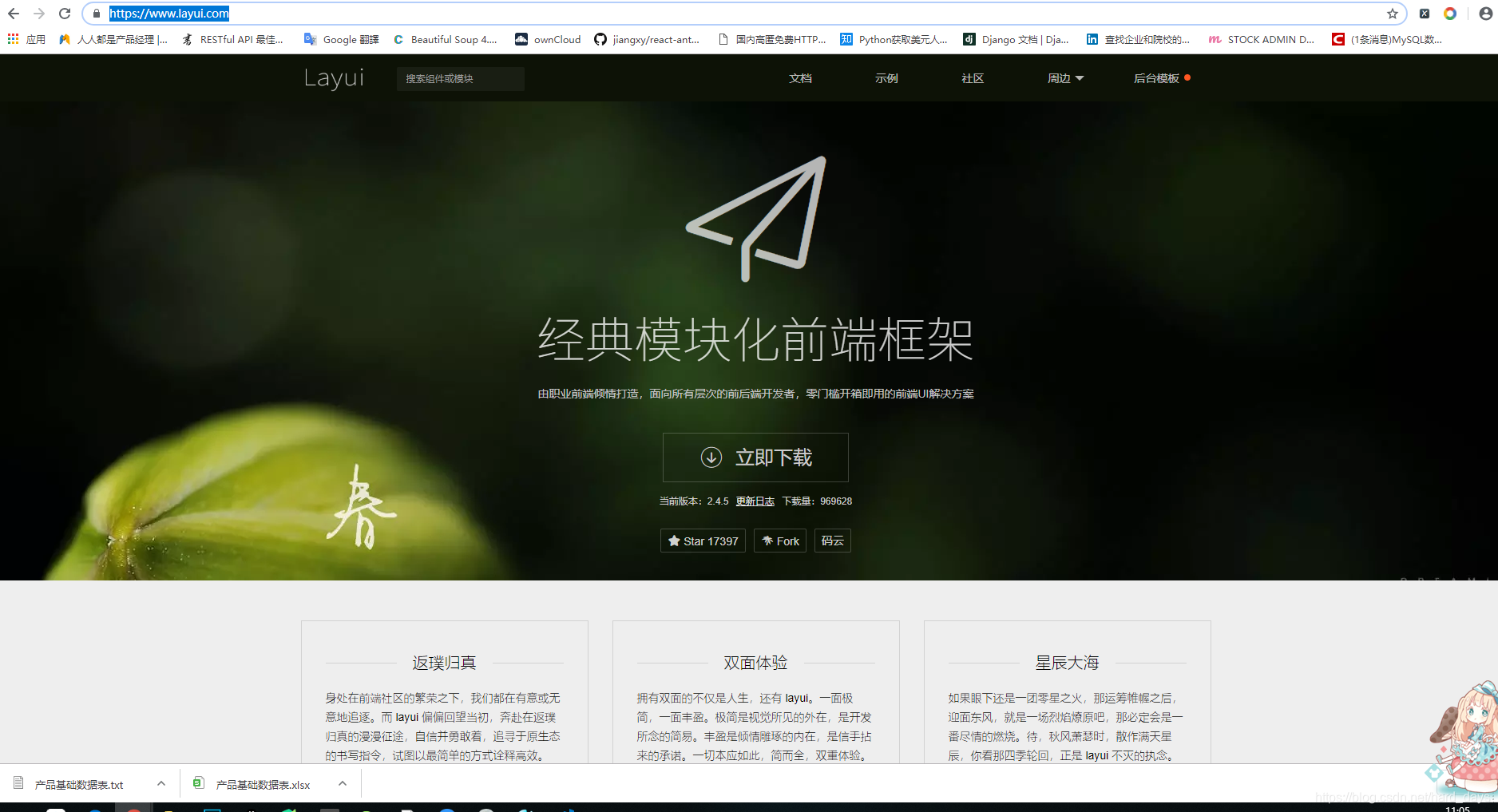Open the jiangxy/react-ant GitHub bookmark

[x=647, y=39]
